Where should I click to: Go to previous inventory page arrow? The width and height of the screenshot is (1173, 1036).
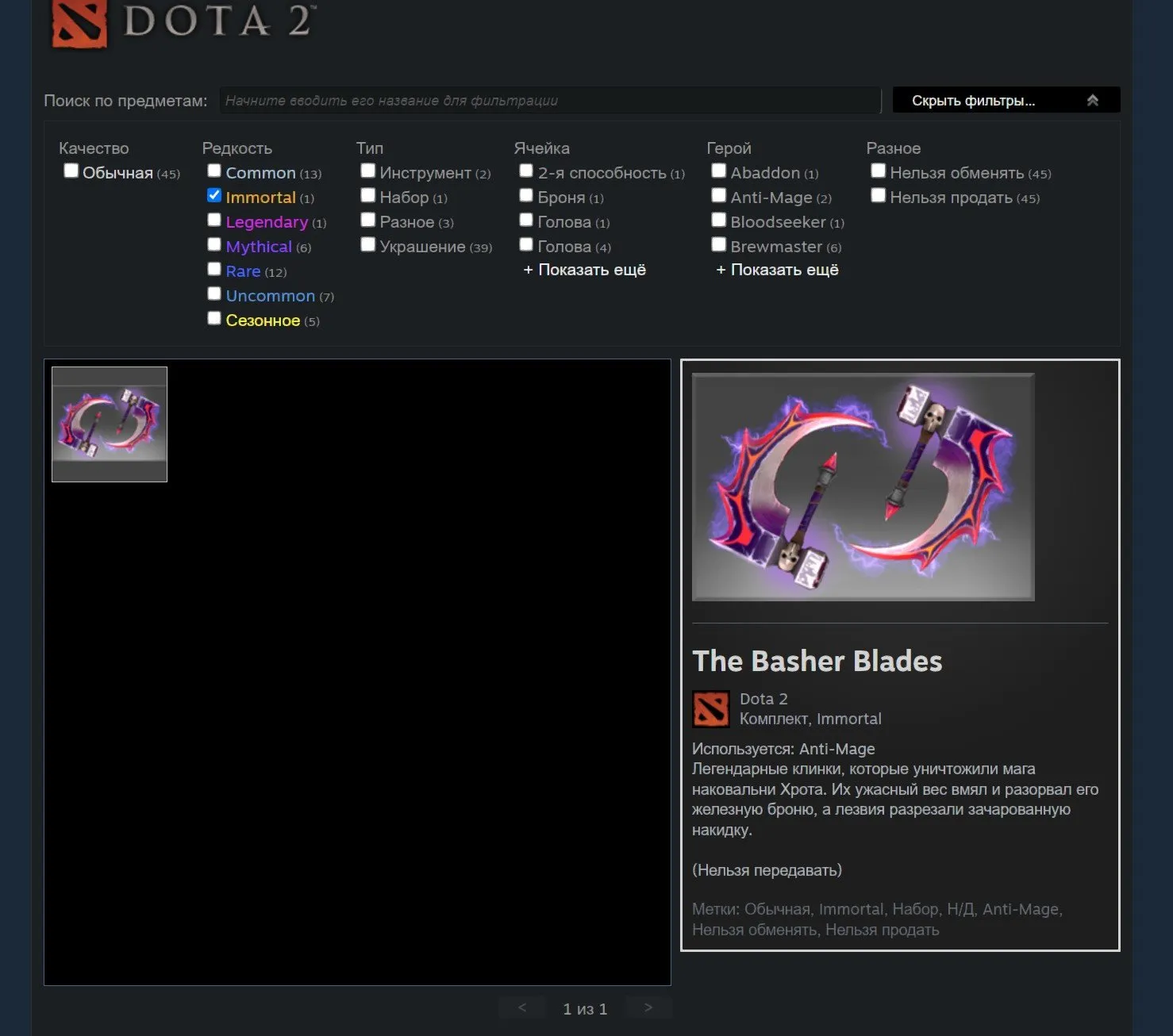[522, 1007]
